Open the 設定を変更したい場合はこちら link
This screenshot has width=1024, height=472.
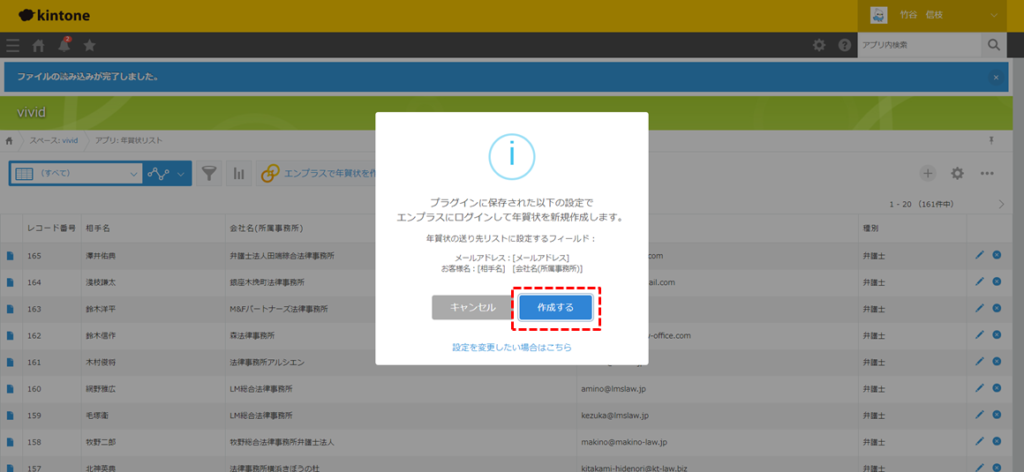[x=511, y=347]
